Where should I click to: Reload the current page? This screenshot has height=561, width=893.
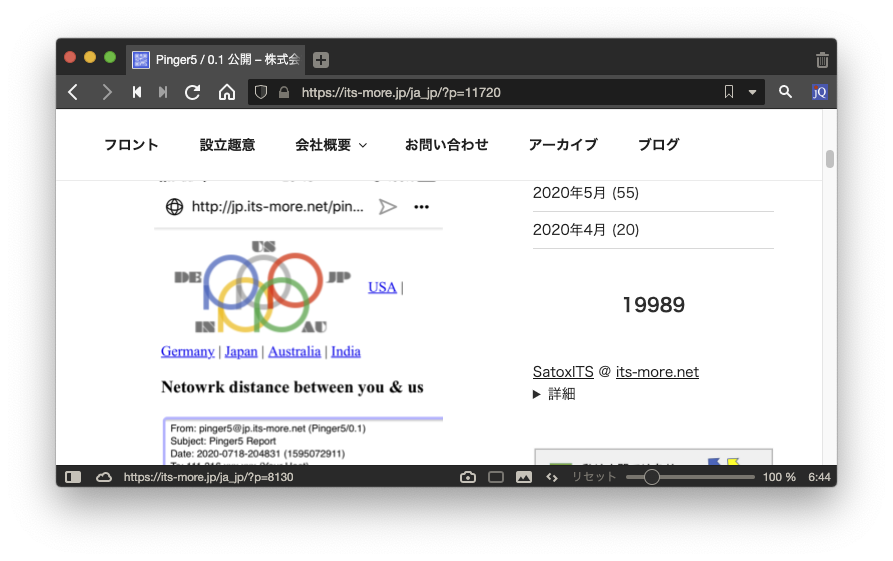193,92
